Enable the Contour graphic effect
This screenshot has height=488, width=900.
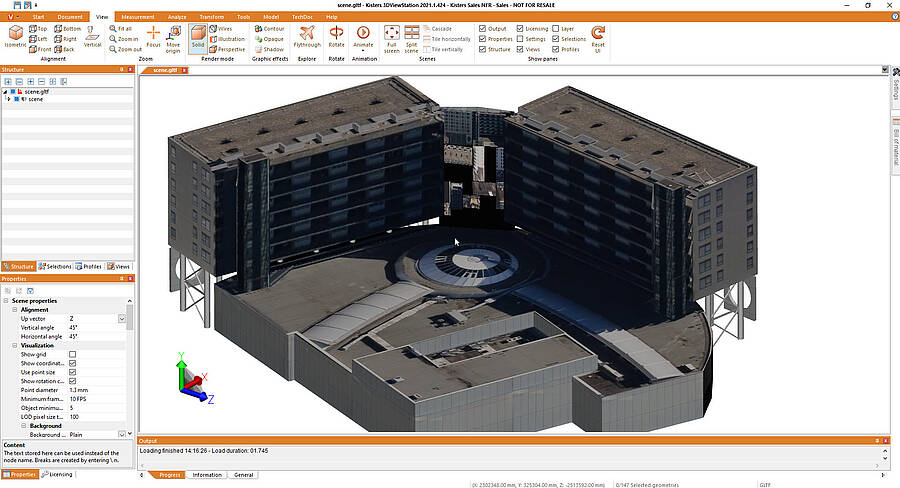[269, 29]
